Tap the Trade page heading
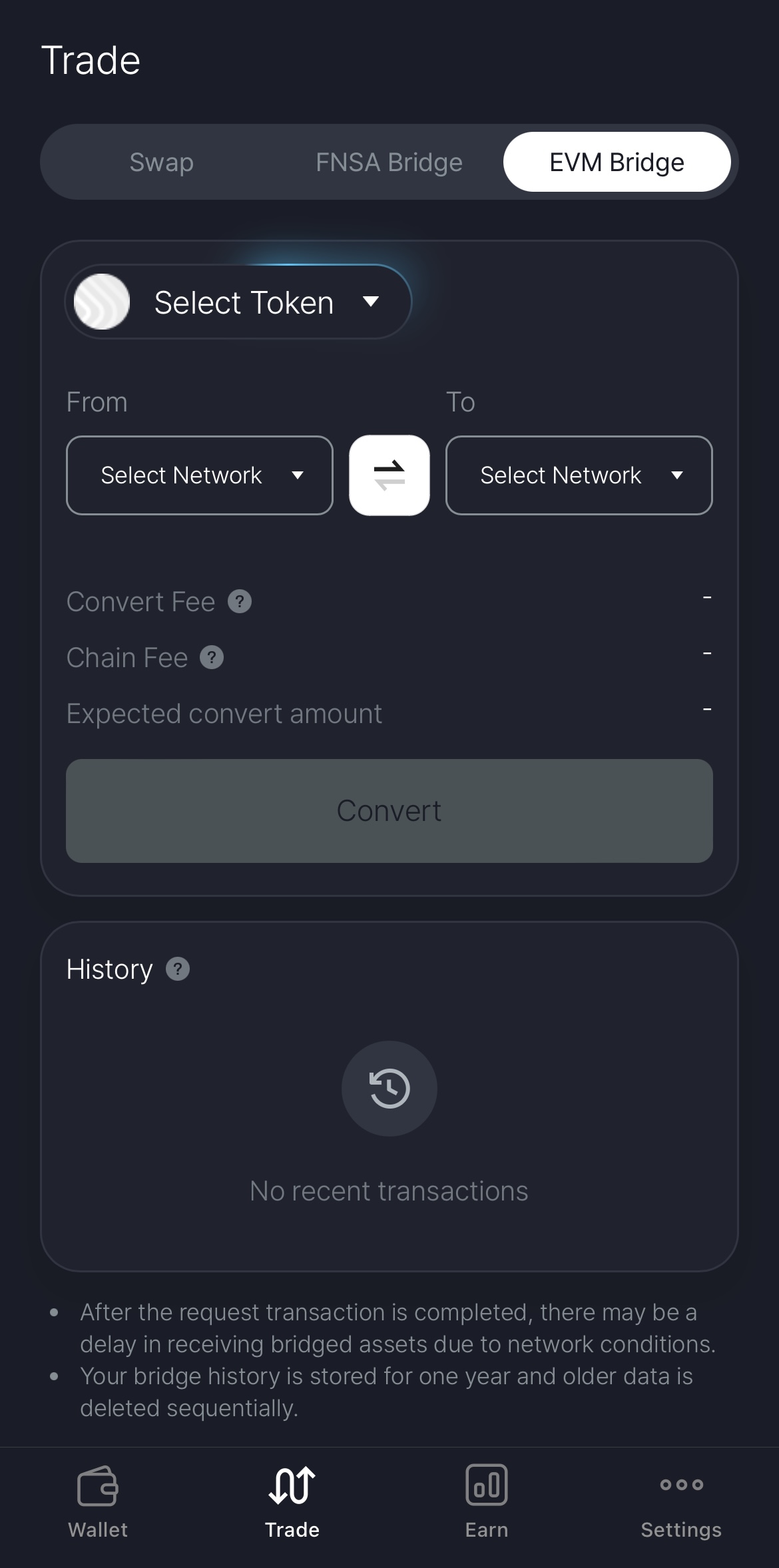Screen dimensions: 779x1568 coord(91,61)
